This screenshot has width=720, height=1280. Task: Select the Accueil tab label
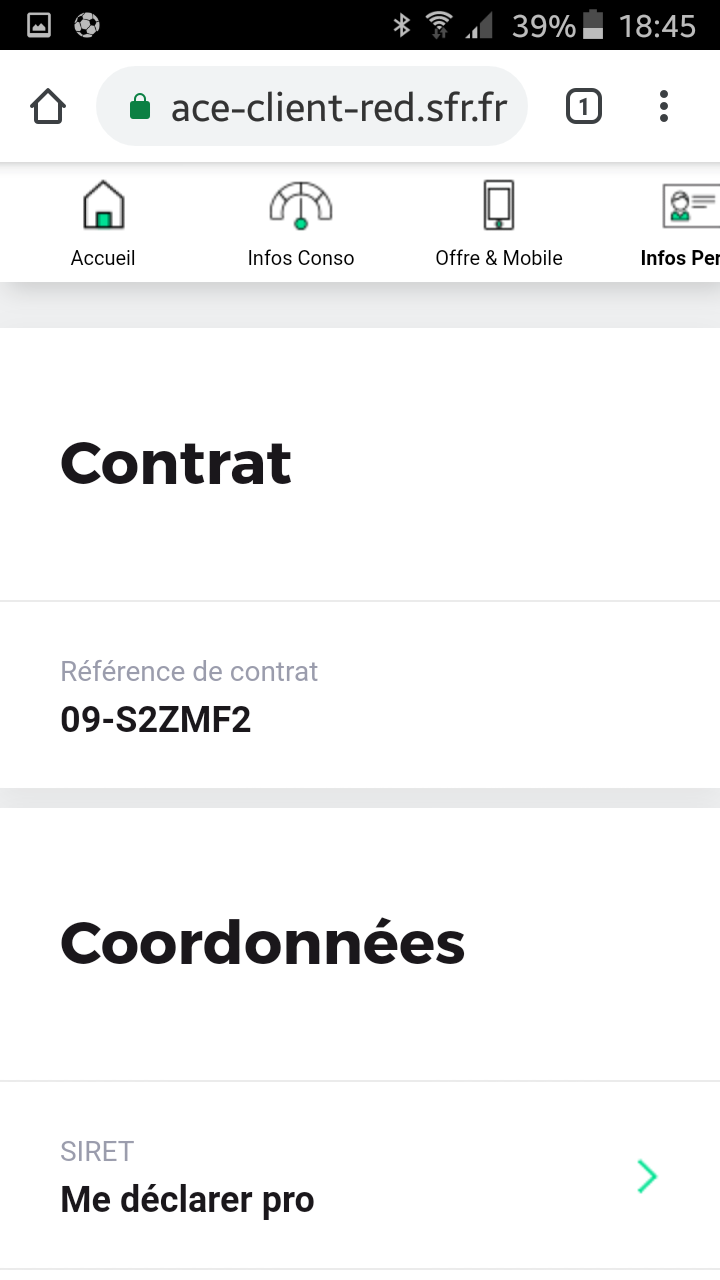(x=103, y=258)
